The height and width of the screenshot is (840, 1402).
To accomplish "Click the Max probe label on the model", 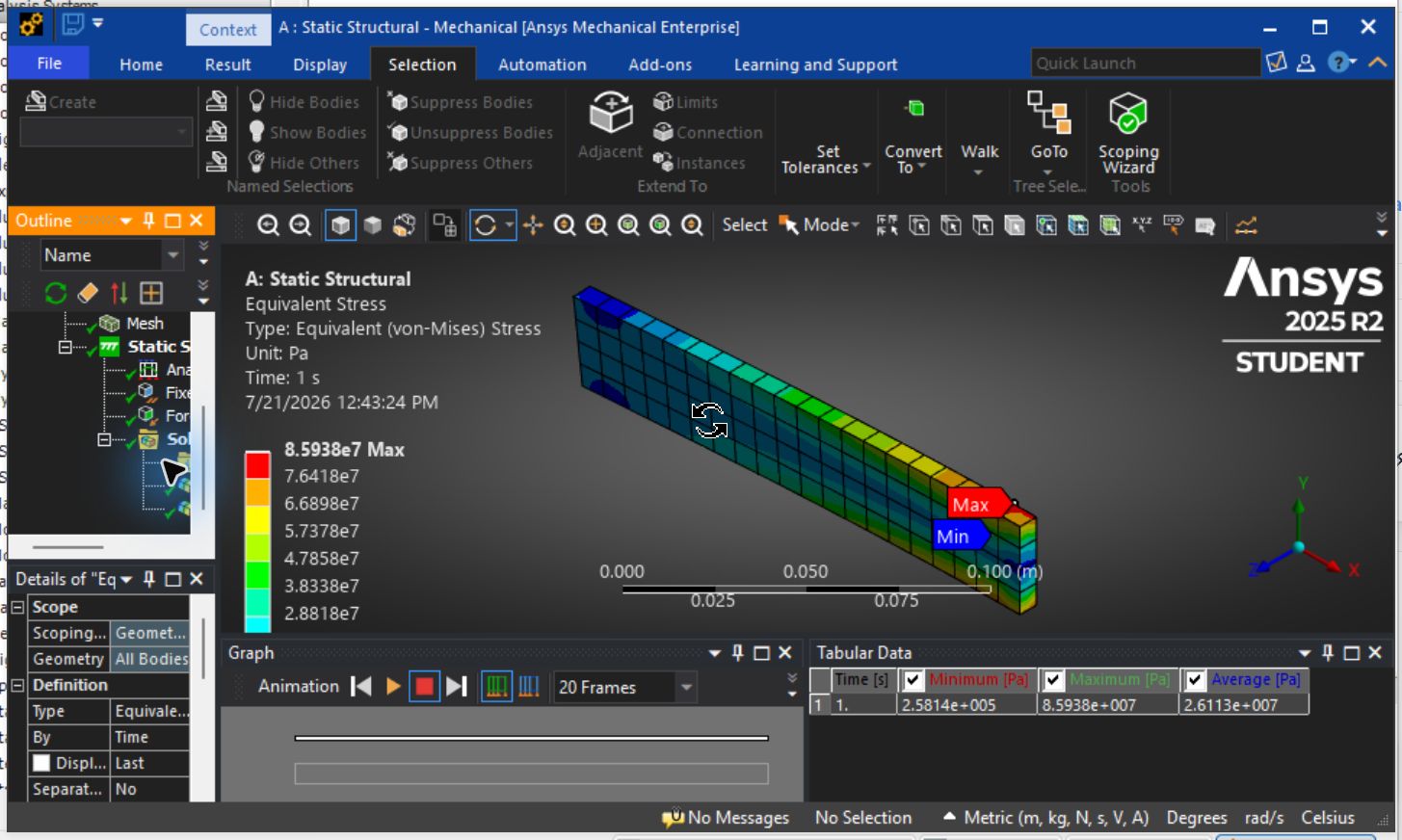I will [977, 505].
